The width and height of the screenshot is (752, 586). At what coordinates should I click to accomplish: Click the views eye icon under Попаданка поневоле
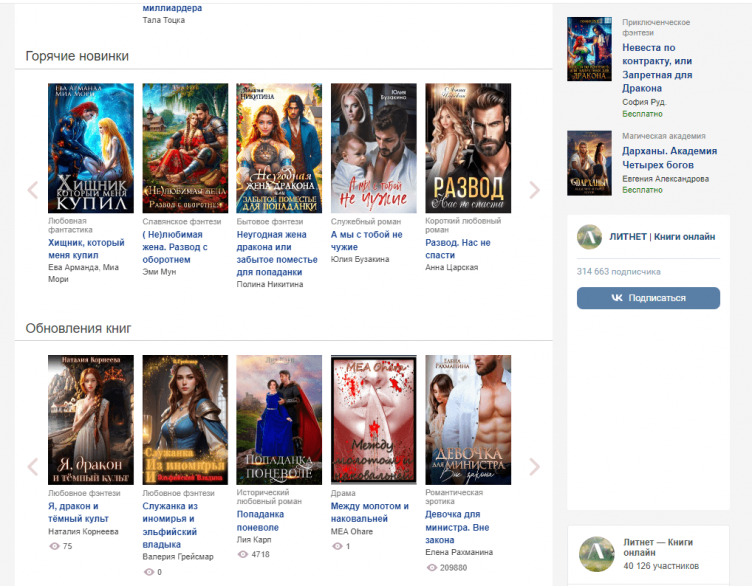[242, 553]
